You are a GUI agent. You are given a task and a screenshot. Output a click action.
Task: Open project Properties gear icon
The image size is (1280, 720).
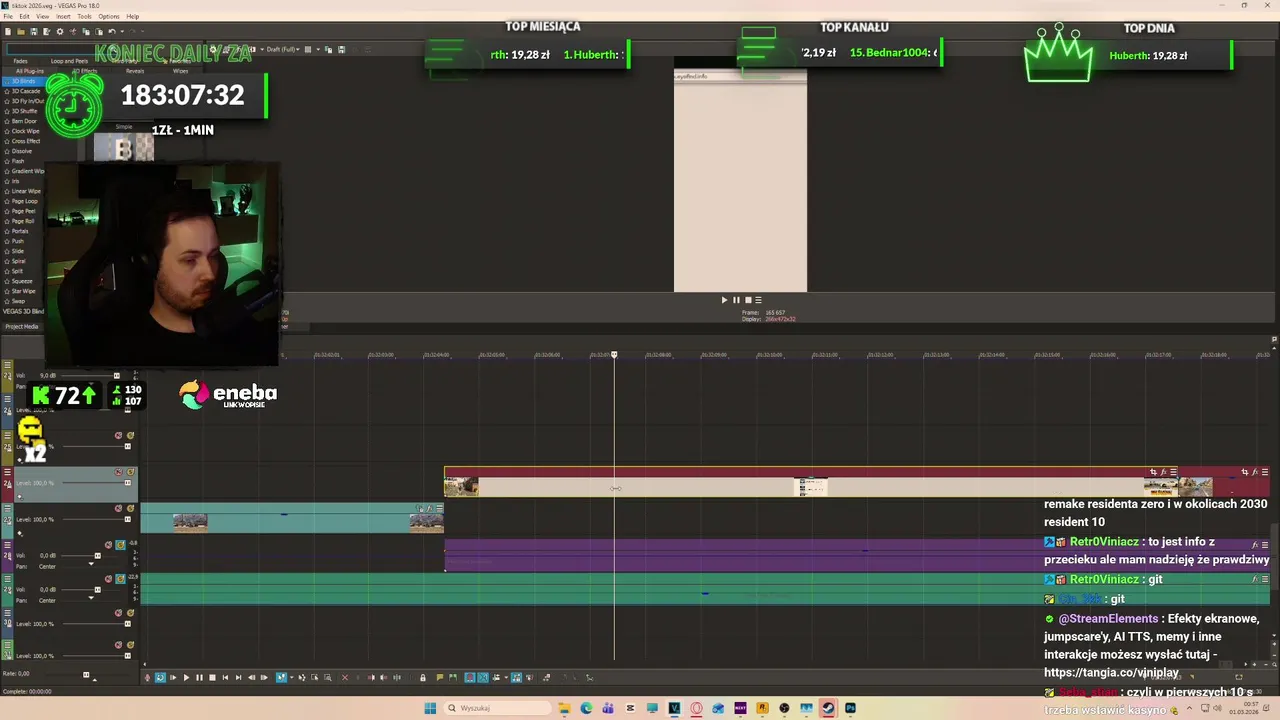tap(60, 31)
